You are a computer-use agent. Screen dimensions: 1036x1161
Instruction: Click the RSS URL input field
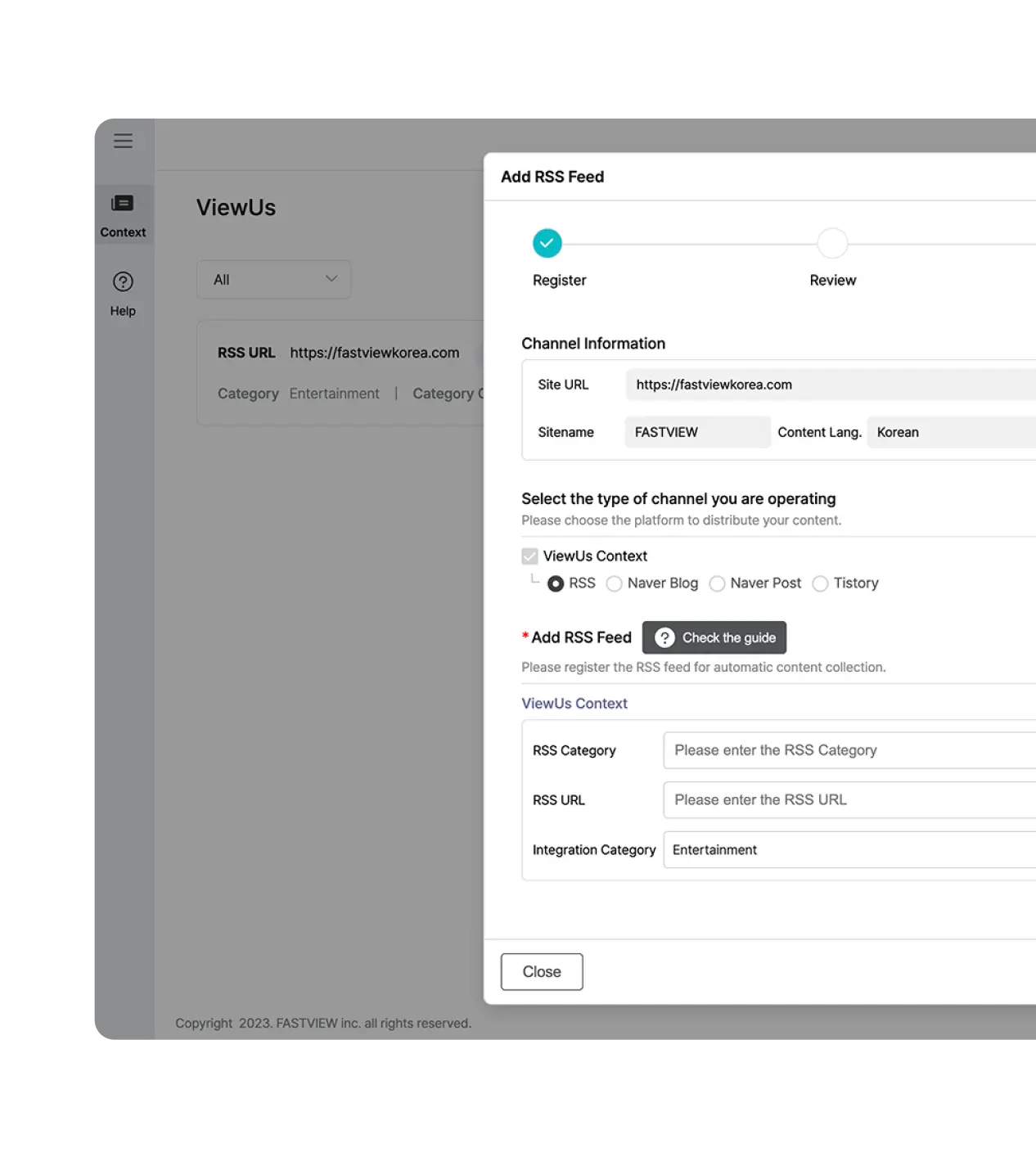[849, 800]
